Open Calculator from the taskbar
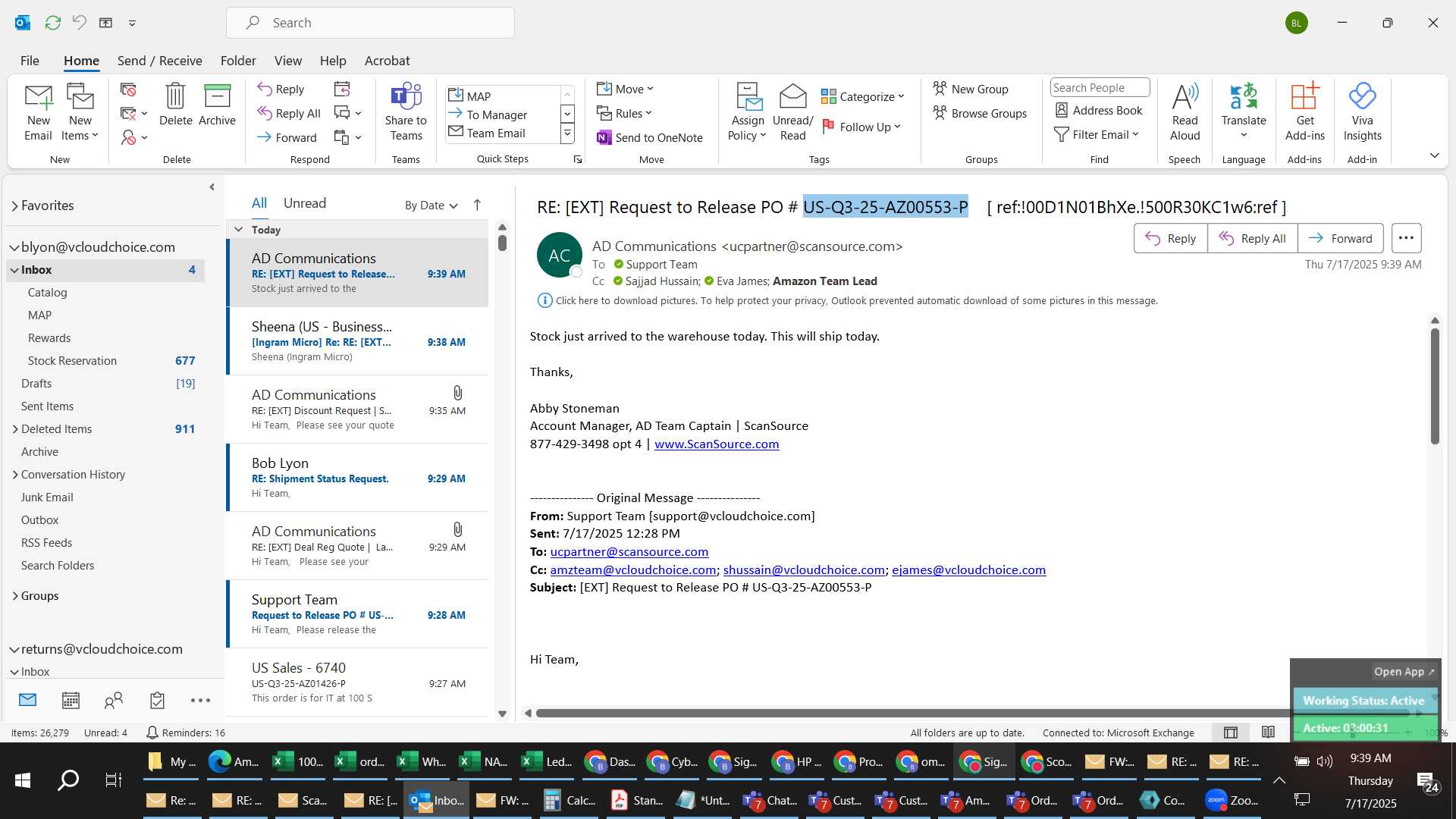 (x=570, y=800)
